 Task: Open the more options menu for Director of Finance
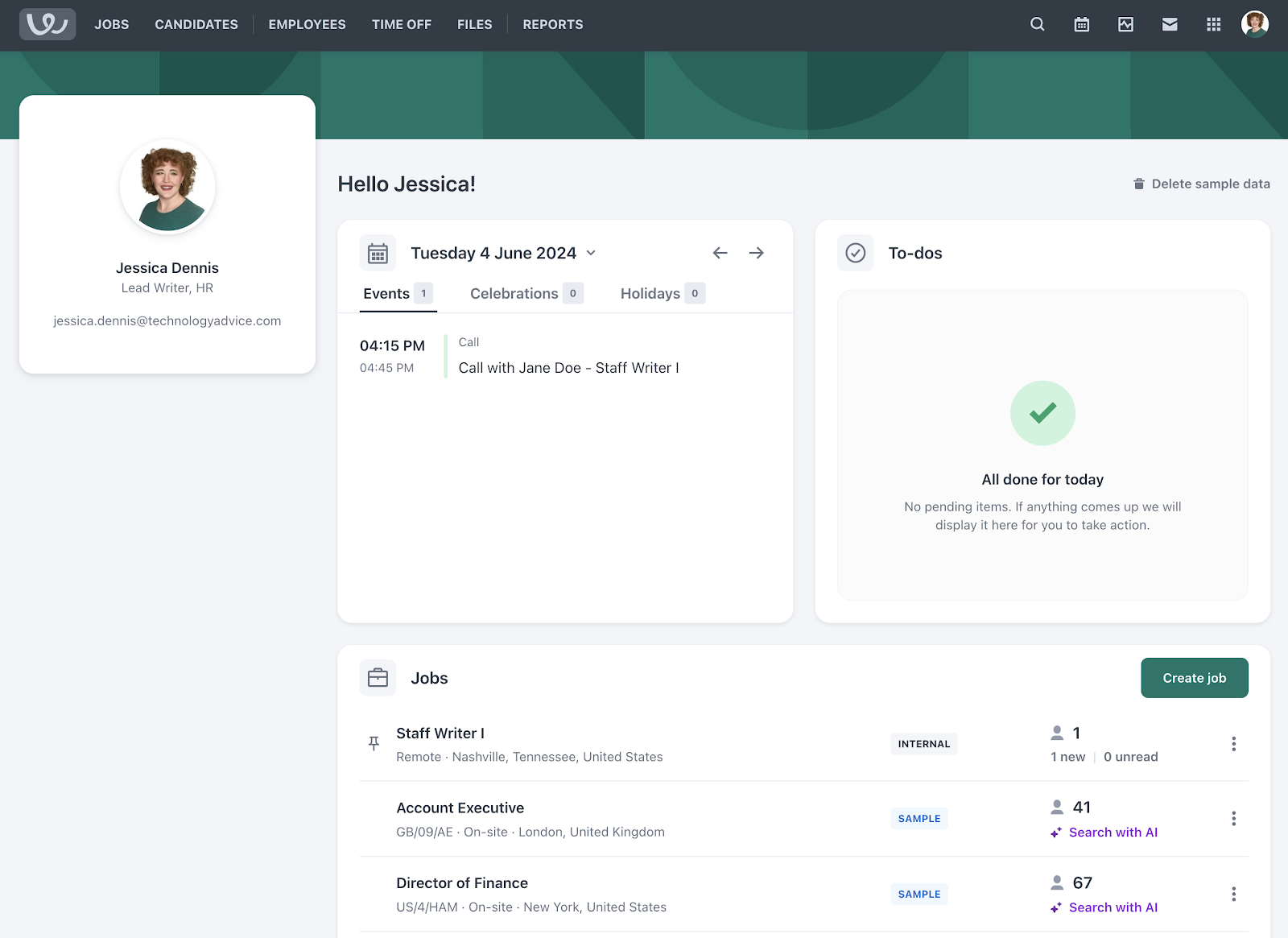pos(1233,894)
